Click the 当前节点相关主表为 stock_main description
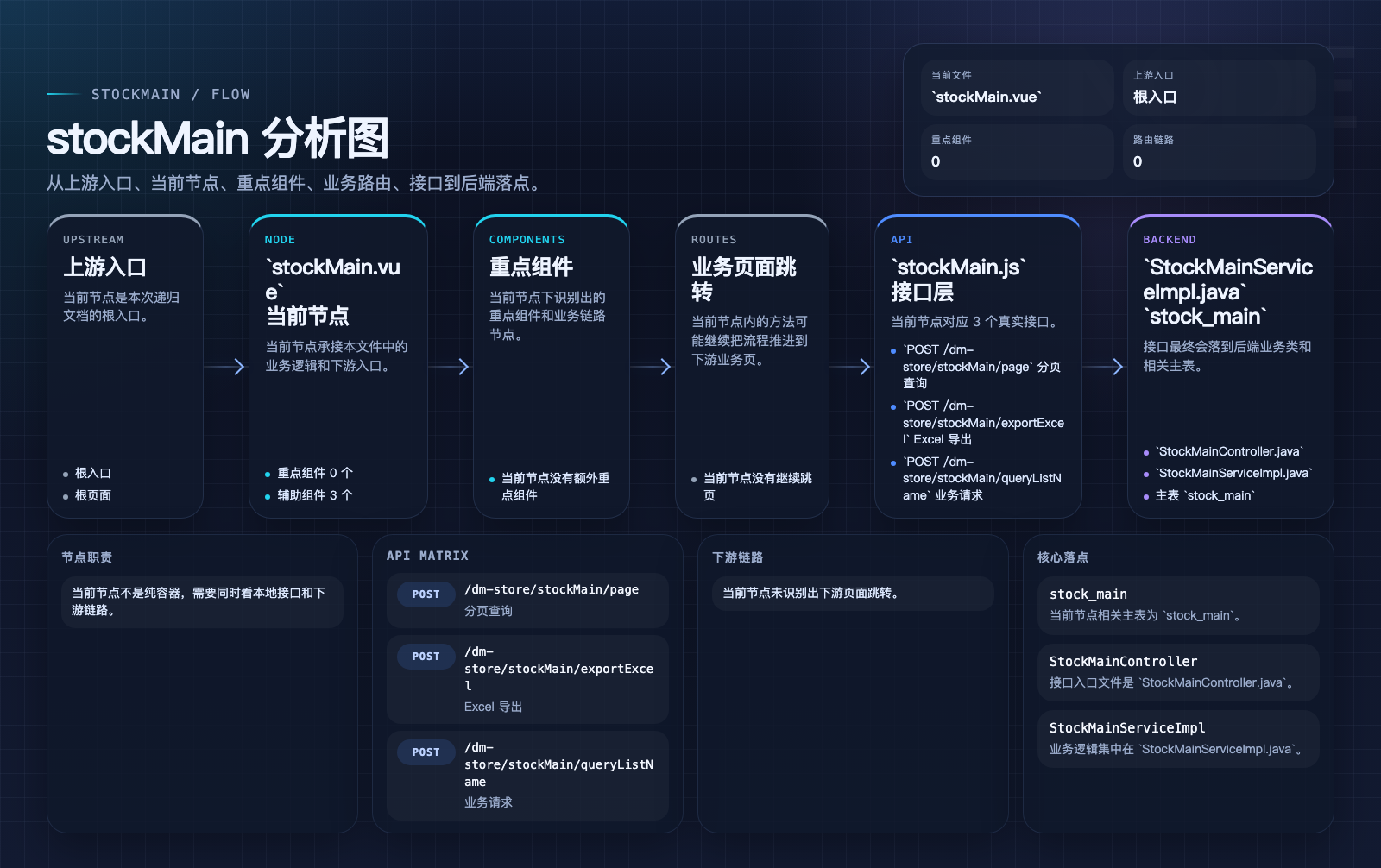The height and width of the screenshot is (868, 1381). 1145,615
